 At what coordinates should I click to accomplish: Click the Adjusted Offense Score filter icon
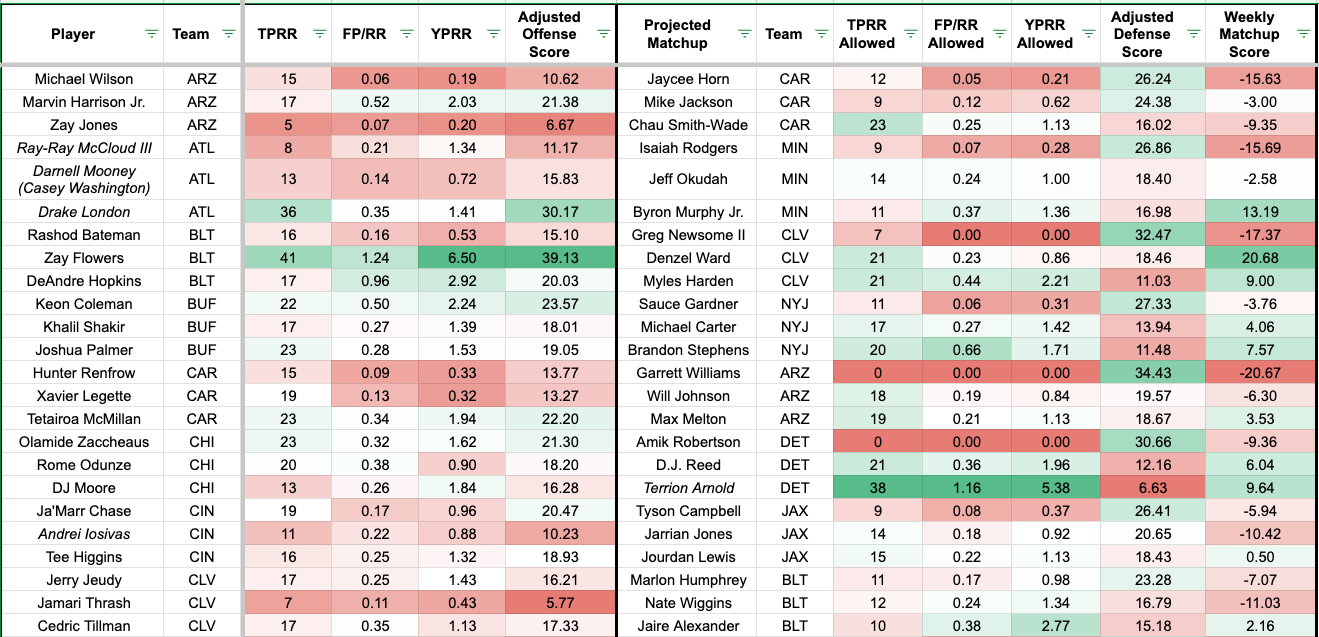(x=603, y=33)
